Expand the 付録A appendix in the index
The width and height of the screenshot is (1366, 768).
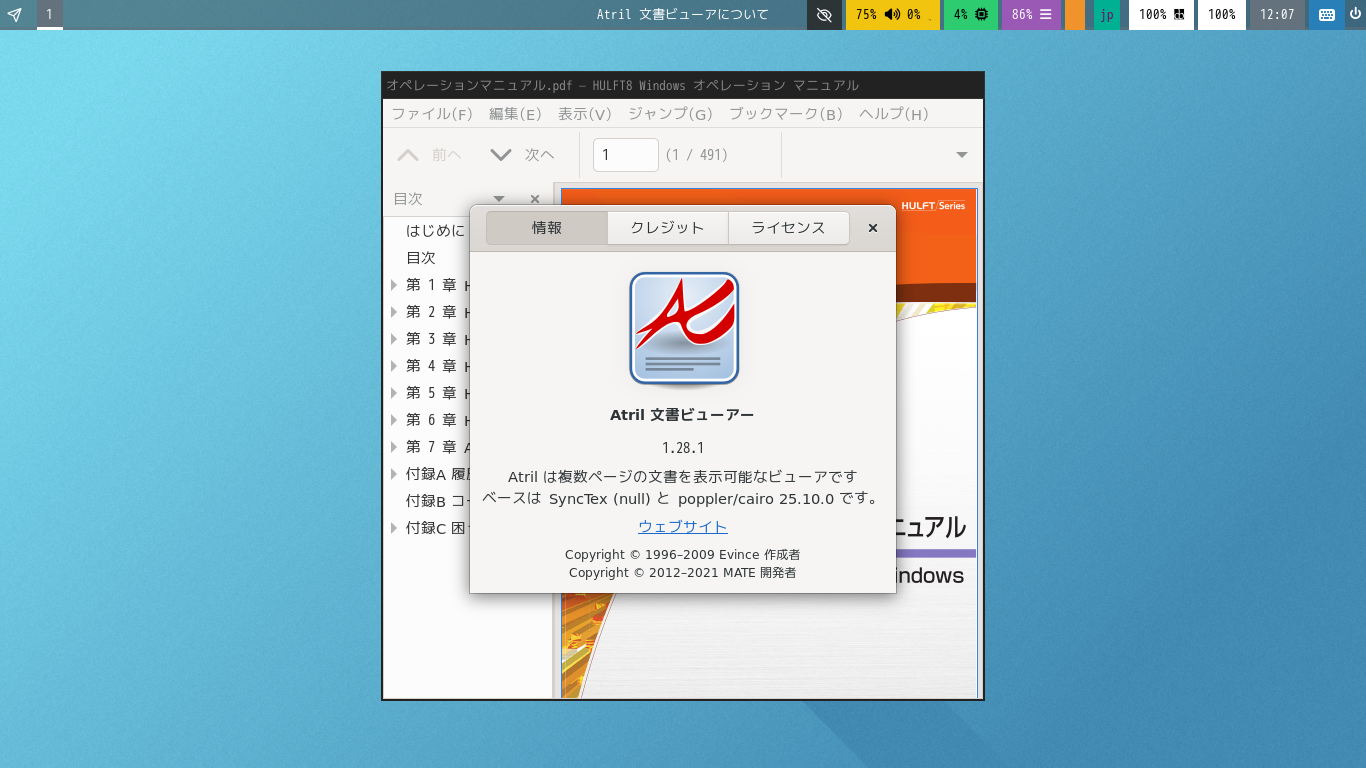(x=394, y=474)
